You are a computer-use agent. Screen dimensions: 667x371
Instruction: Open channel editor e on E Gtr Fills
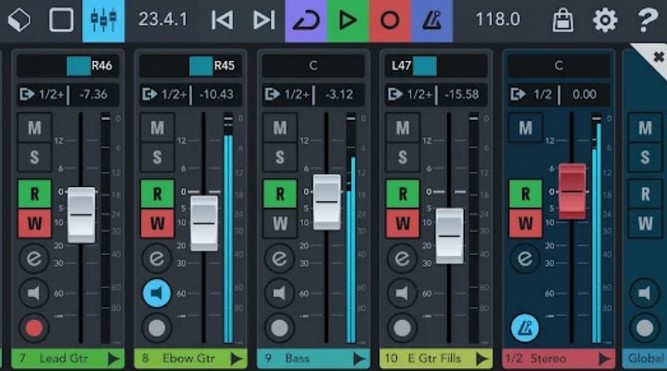(402, 258)
